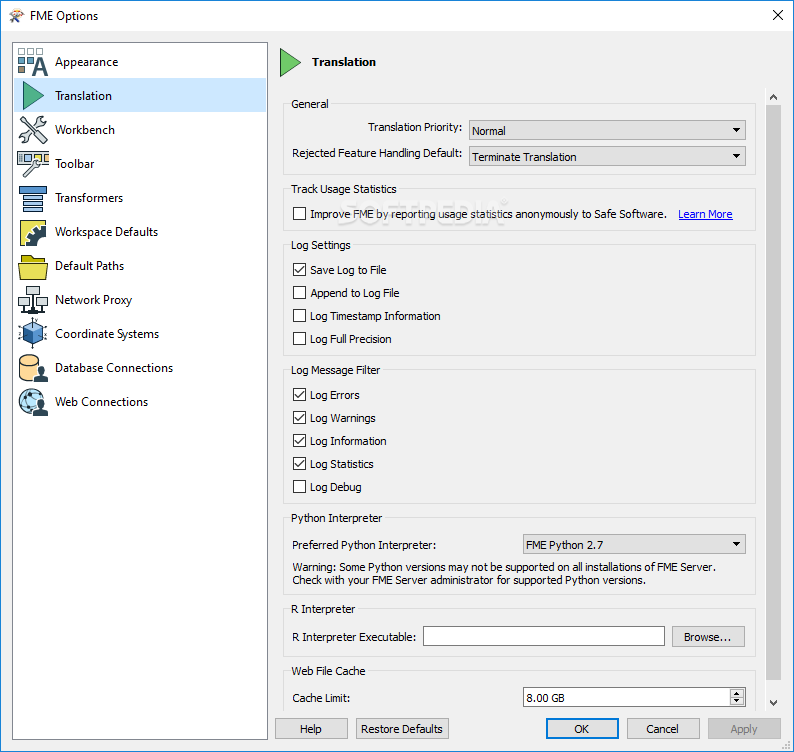This screenshot has height=752, width=794.
Task: Click the Coordinate Systems cube icon
Action: click(33, 333)
